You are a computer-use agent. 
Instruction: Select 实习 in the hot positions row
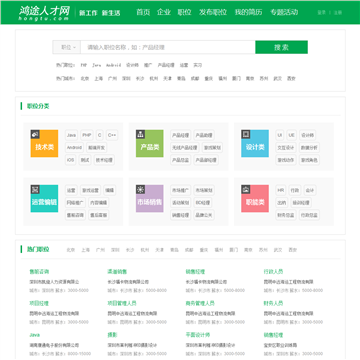(198, 65)
